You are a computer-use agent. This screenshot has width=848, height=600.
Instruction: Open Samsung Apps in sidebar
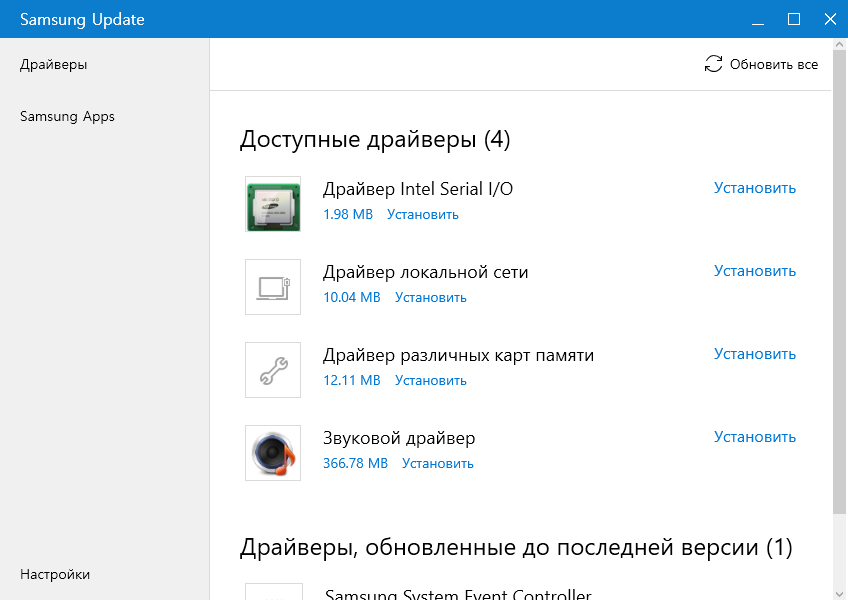[x=67, y=116]
